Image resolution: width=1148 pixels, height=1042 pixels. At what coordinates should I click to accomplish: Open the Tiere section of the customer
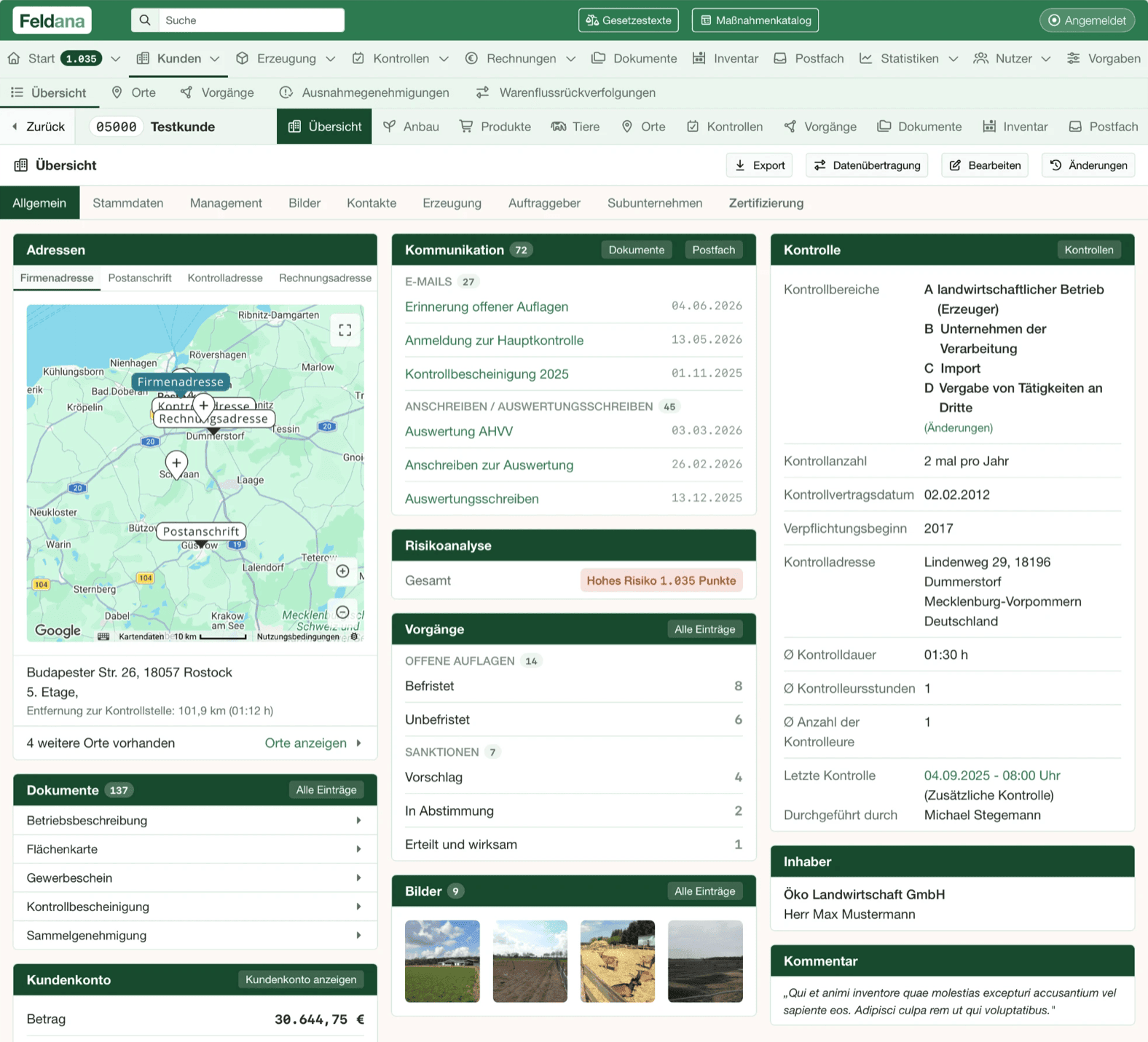[x=575, y=127]
